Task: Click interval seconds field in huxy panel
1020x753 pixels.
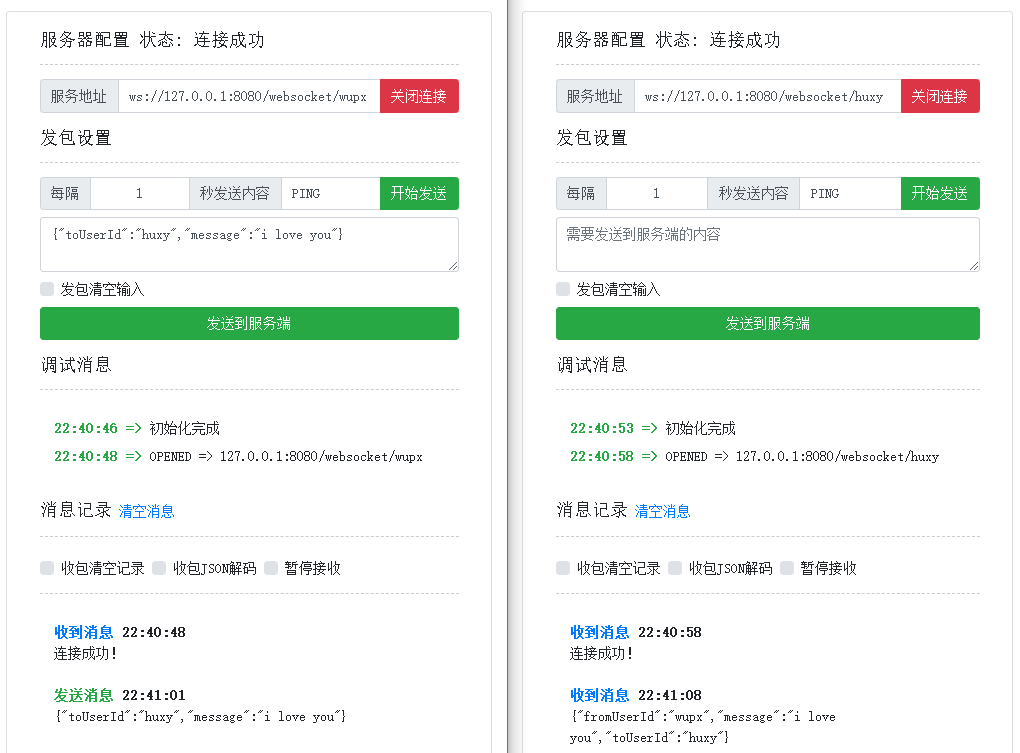Action: pos(657,193)
